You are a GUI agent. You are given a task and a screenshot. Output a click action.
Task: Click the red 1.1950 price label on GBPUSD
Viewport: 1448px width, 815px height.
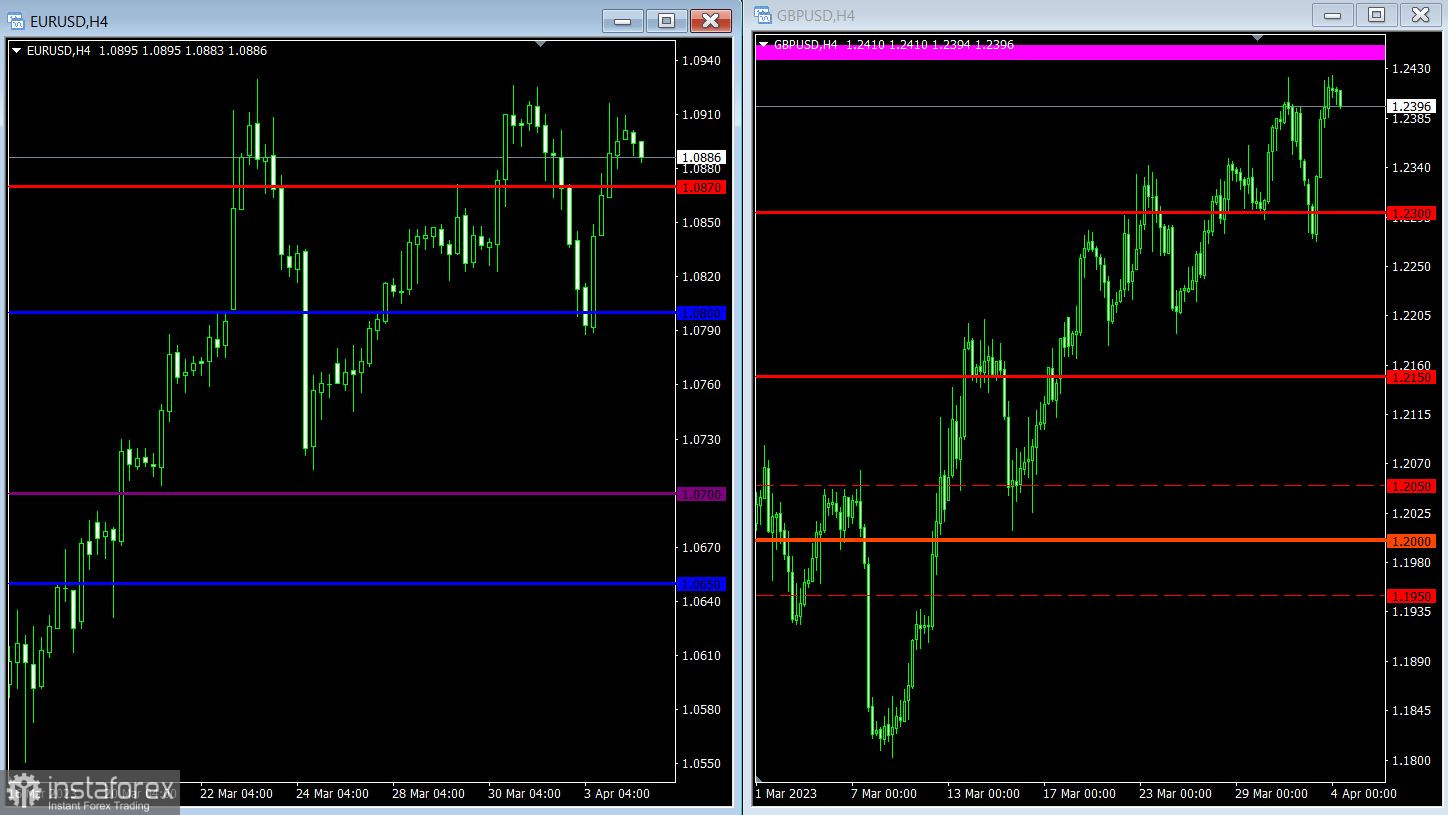[x=1411, y=596]
